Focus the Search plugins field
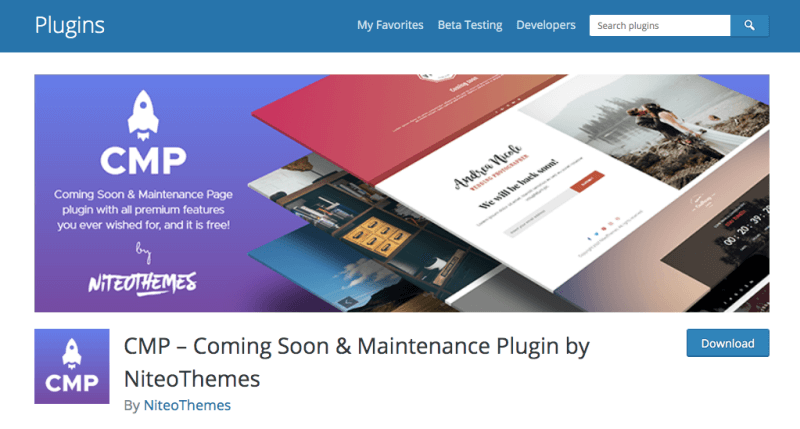The height and width of the screenshot is (429, 800). coord(660,26)
